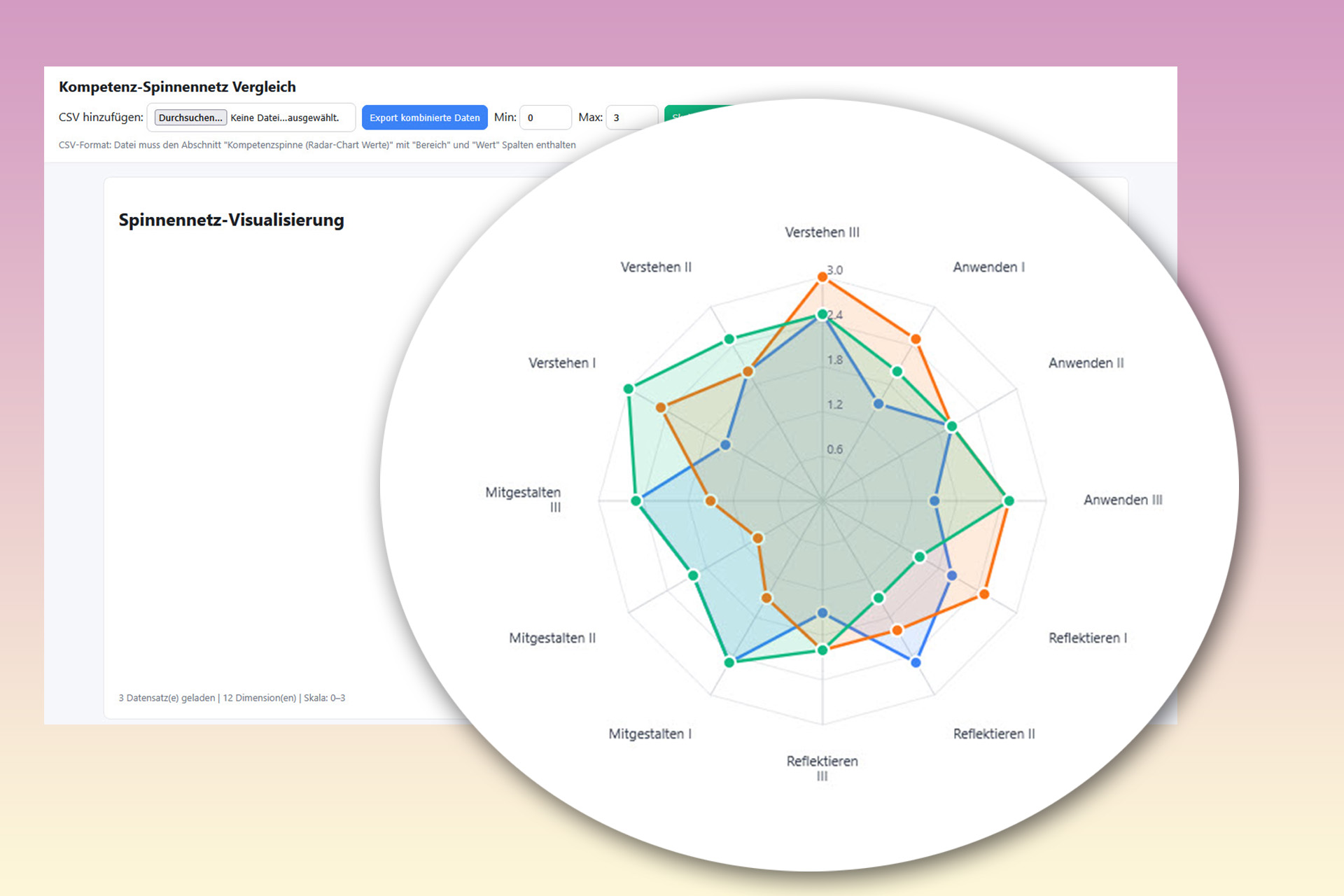Click orange data point on Anwenden I axis
Viewport: 1344px width, 896px height.
(916, 339)
